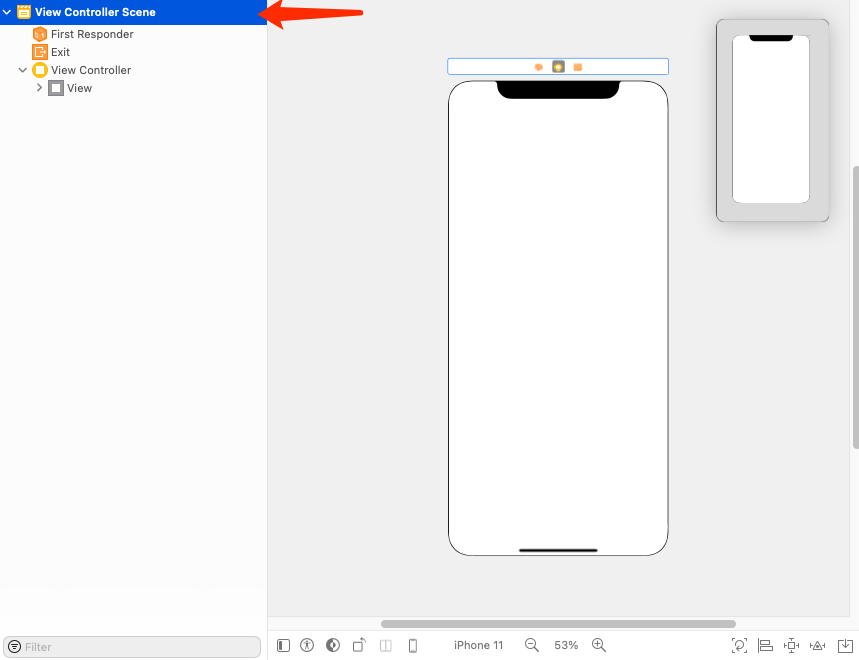The height and width of the screenshot is (660, 859).
Task: Select the Exit icon in the scene dock
Action: click(578, 67)
